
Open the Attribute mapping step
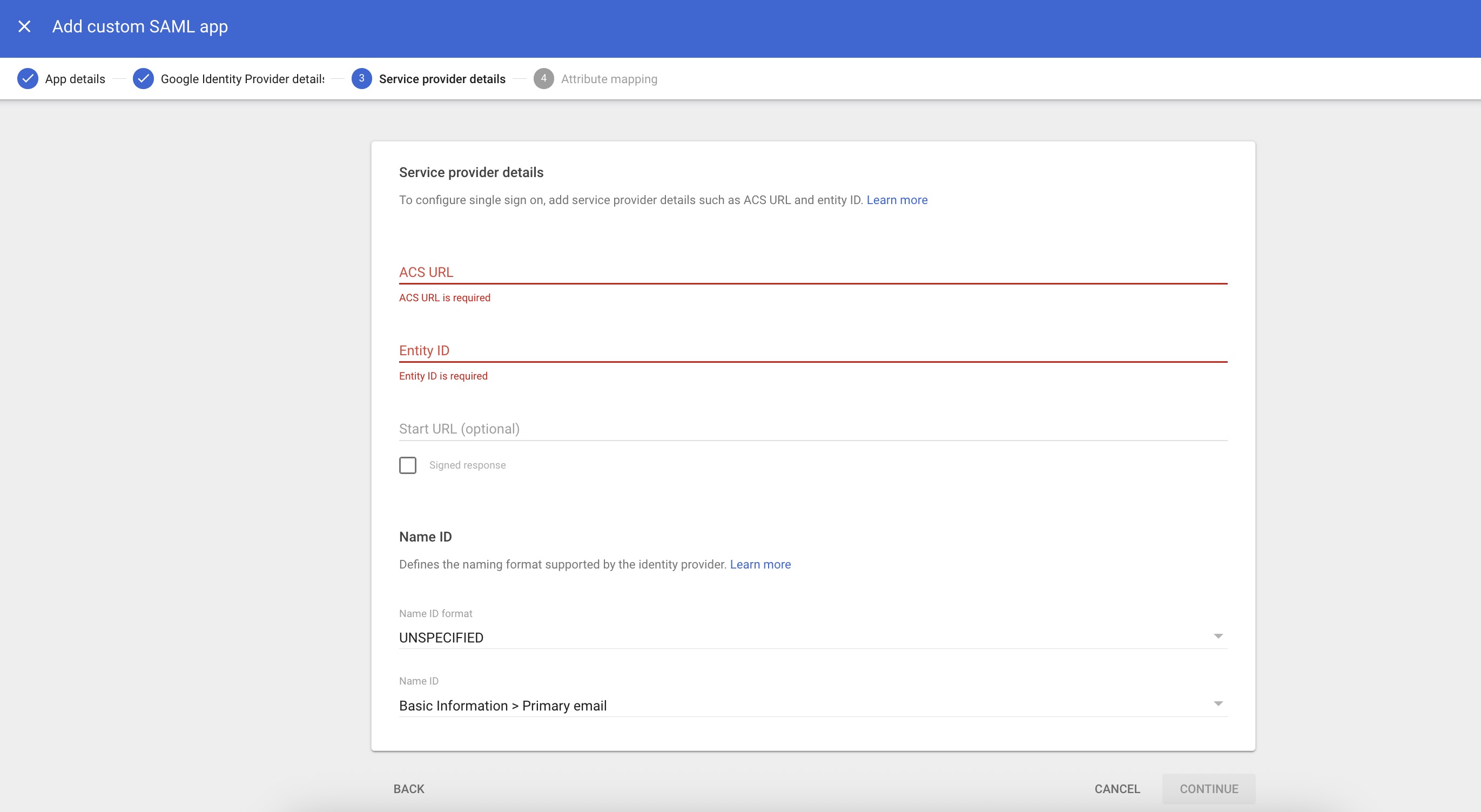[609, 79]
